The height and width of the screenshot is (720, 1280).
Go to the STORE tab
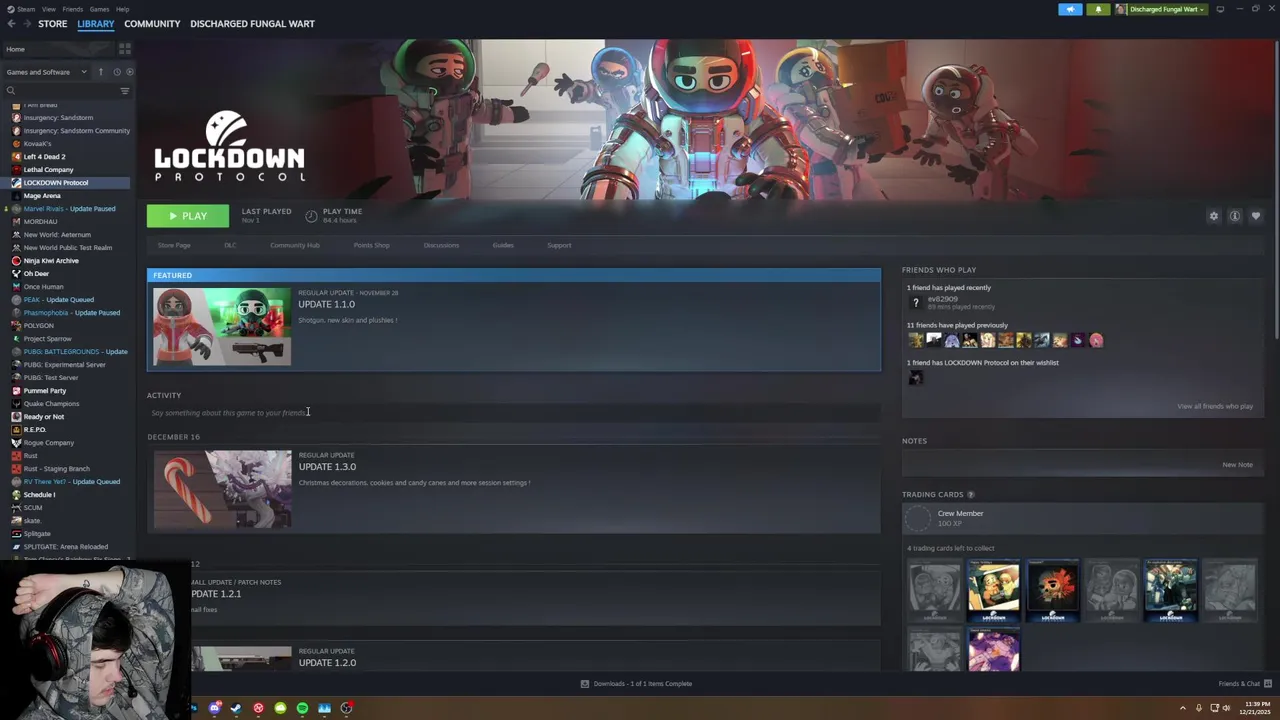click(x=52, y=24)
